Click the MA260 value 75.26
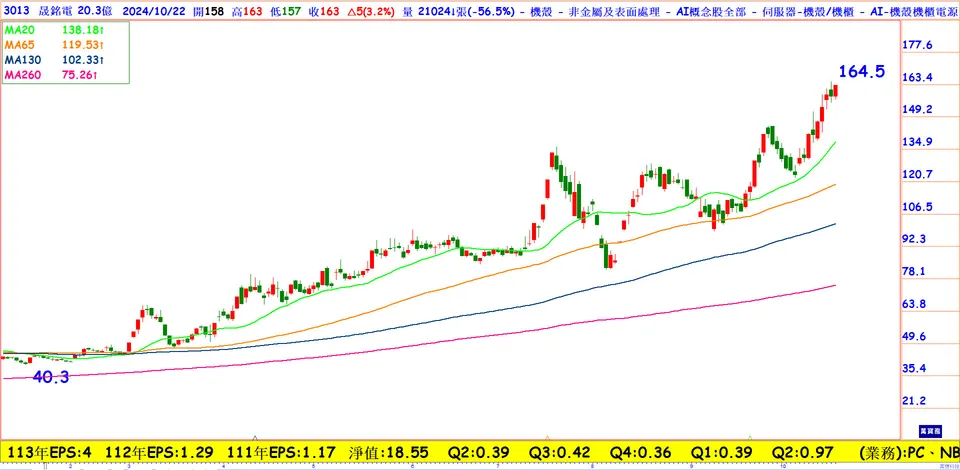This screenshot has height=470, width=960. tap(80, 75)
